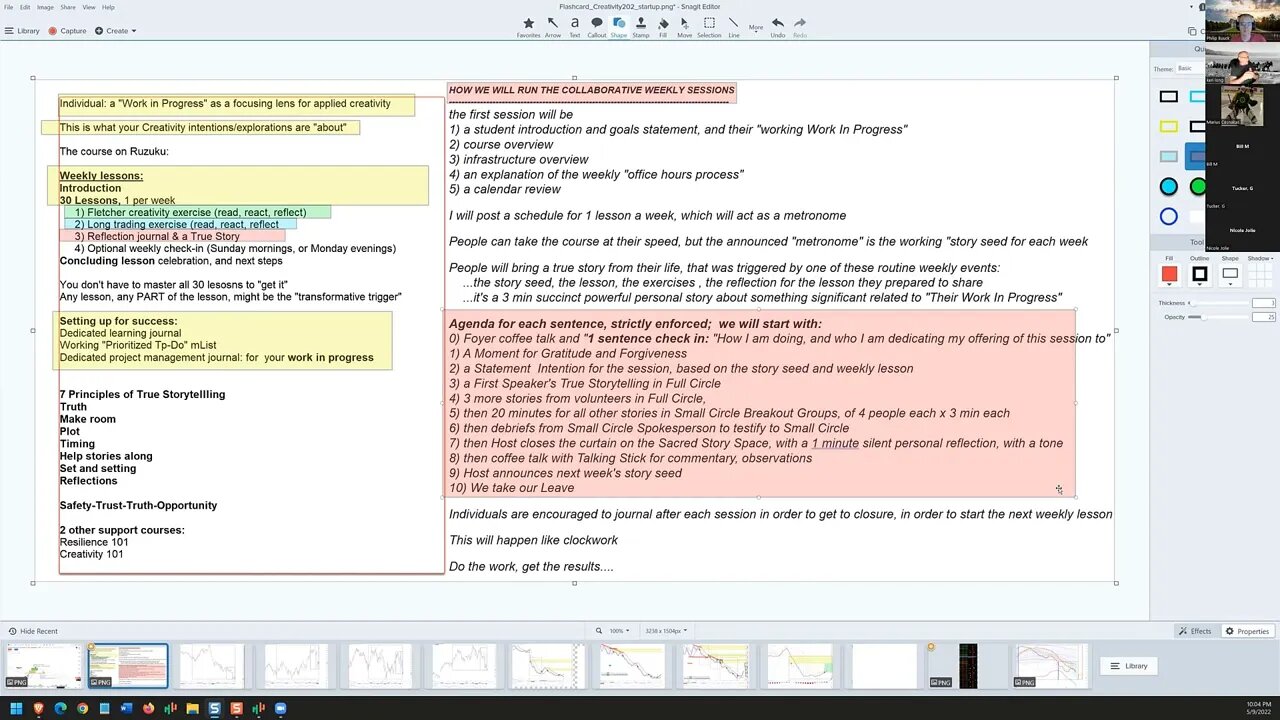Click the Library button in the tray

click(1130, 666)
